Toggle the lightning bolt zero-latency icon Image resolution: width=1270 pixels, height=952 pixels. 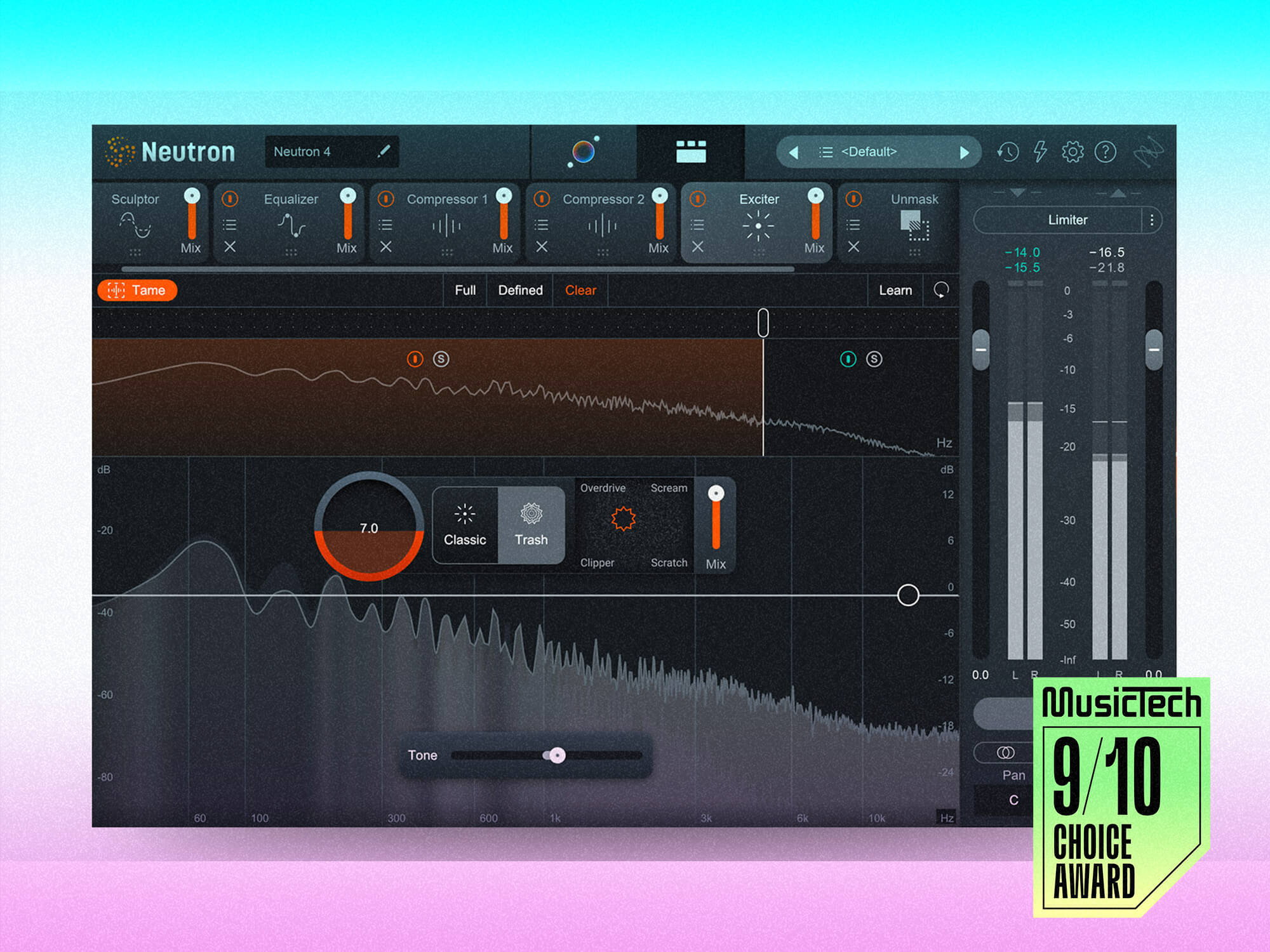click(1040, 152)
